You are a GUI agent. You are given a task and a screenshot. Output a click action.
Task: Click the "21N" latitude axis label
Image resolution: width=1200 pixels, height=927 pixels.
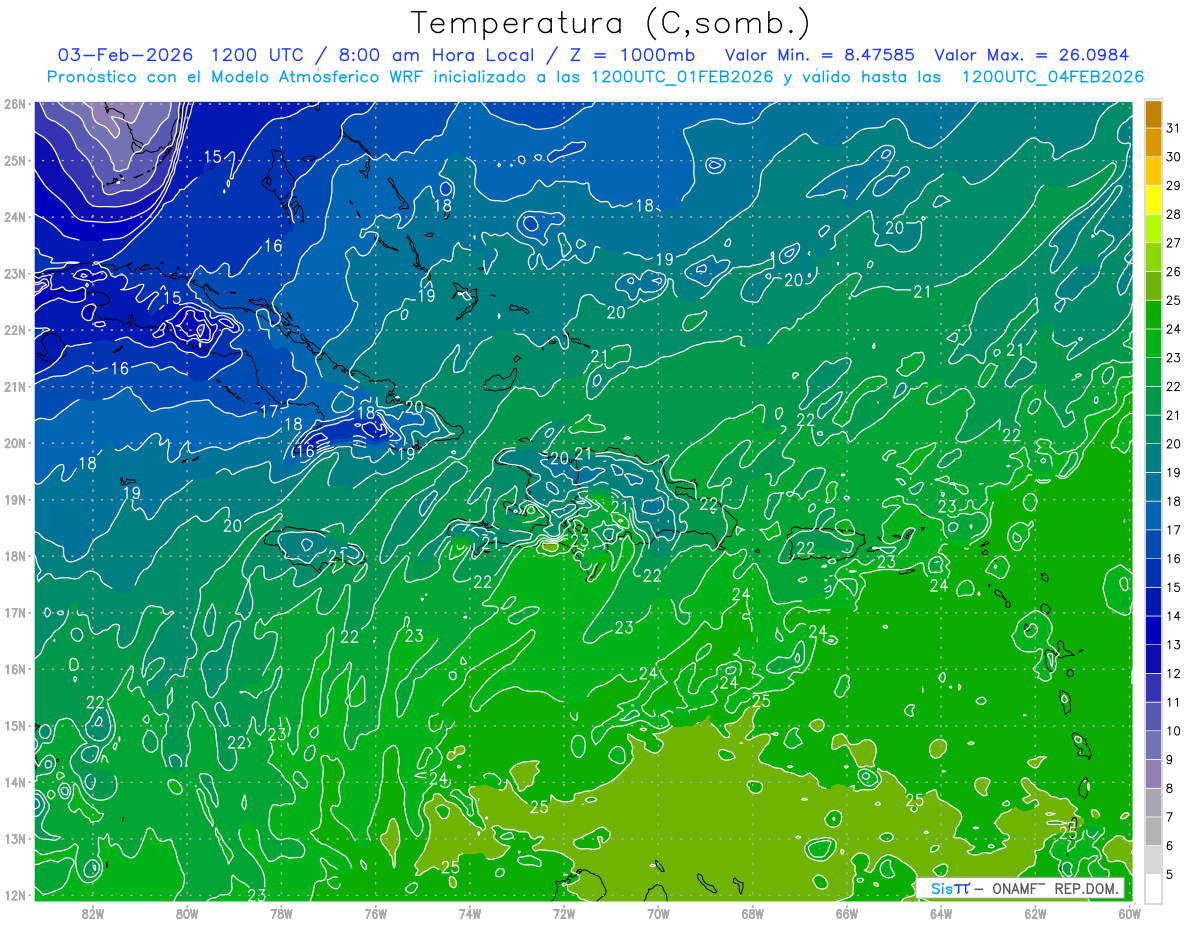pyautogui.click(x=14, y=386)
